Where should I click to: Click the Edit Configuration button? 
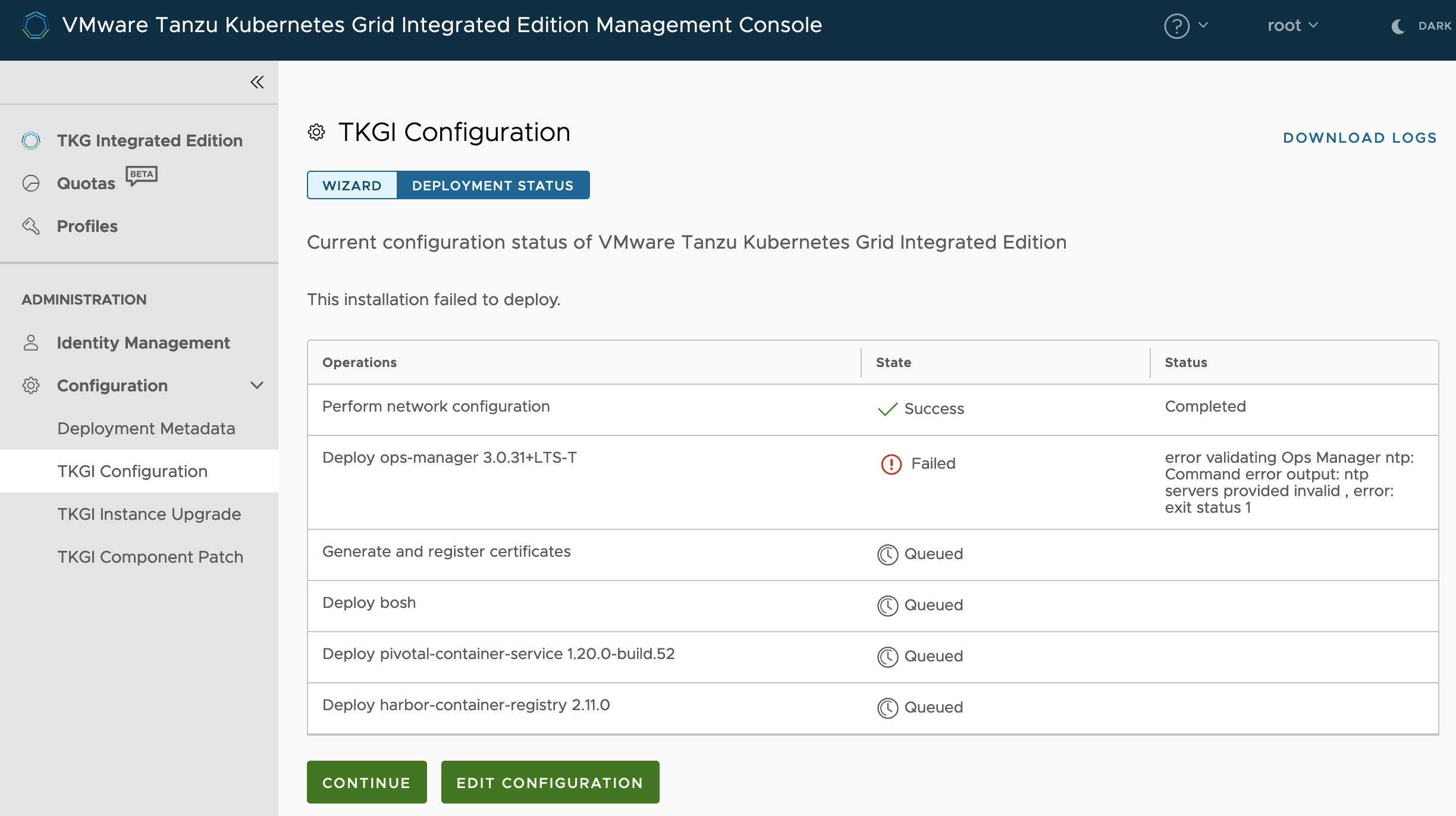550,782
